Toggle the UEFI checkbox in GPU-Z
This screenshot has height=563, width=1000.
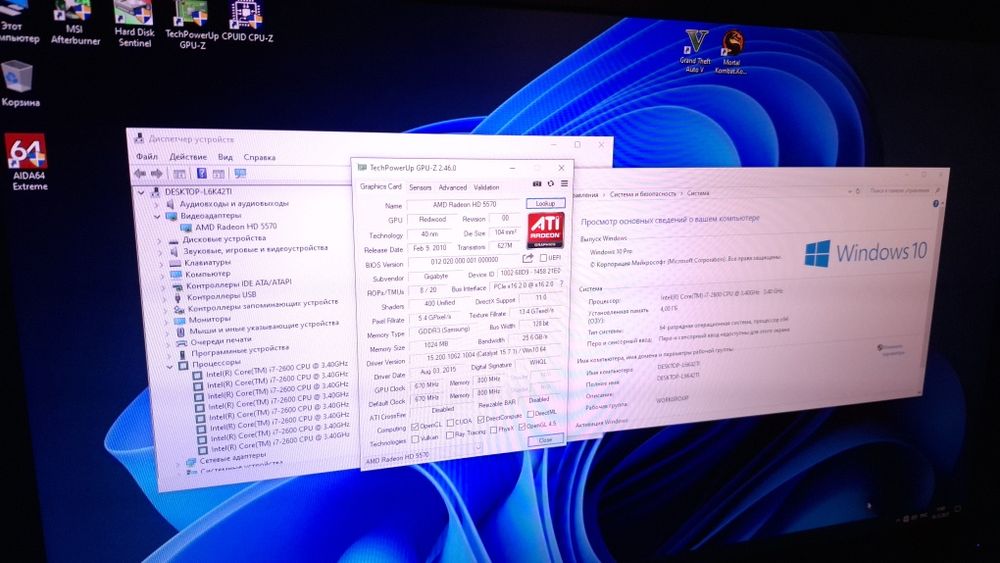pos(543,258)
